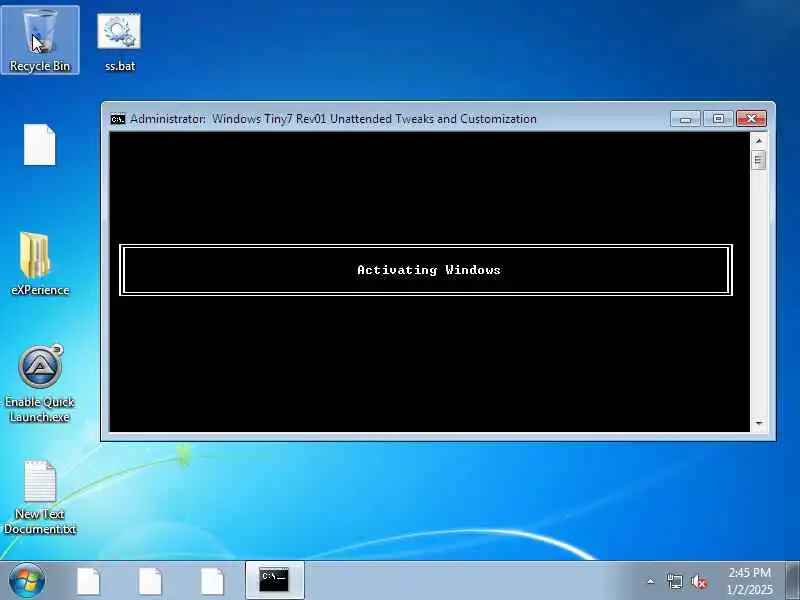Viewport: 800px width, 600px height.
Task: Open the Windows Start orb
Action: pyautogui.click(x=27, y=581)
